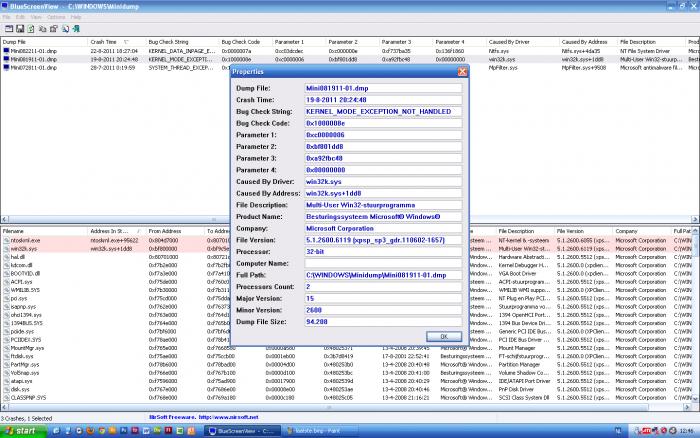Click the Processors Count field value
This screenshot has width=700, height=438.
(383, 287)
